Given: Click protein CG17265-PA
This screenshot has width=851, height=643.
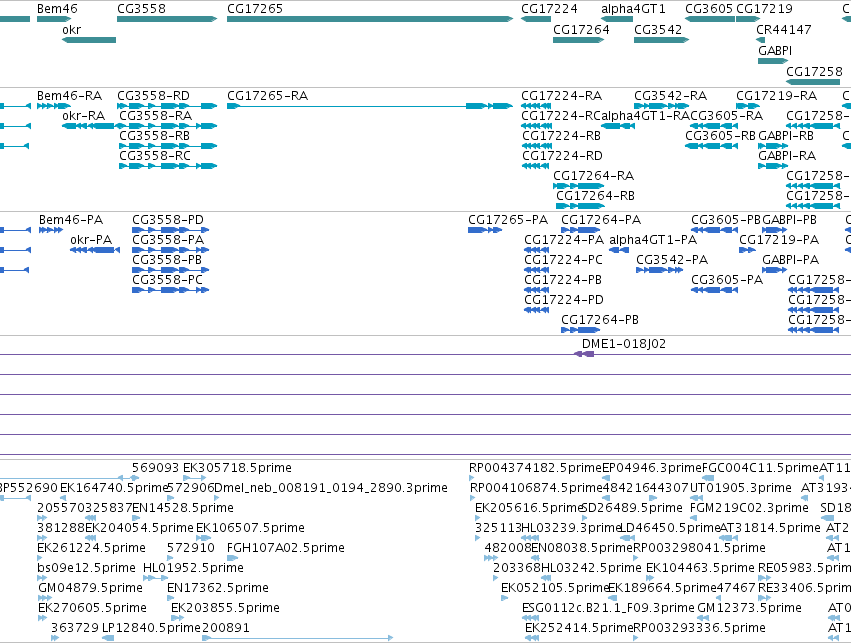Looking at the screenshot, I should tap(508, 220).
